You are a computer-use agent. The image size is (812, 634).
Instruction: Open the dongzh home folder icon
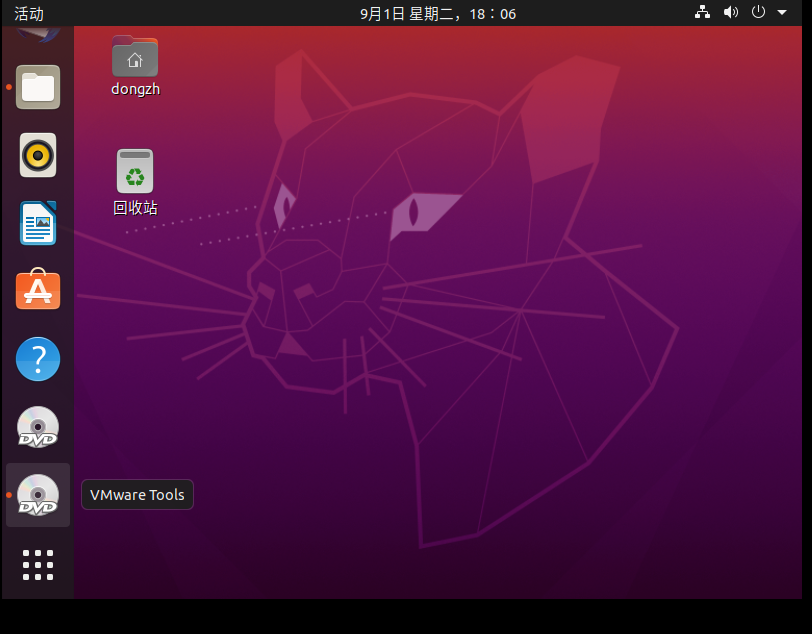135,56
